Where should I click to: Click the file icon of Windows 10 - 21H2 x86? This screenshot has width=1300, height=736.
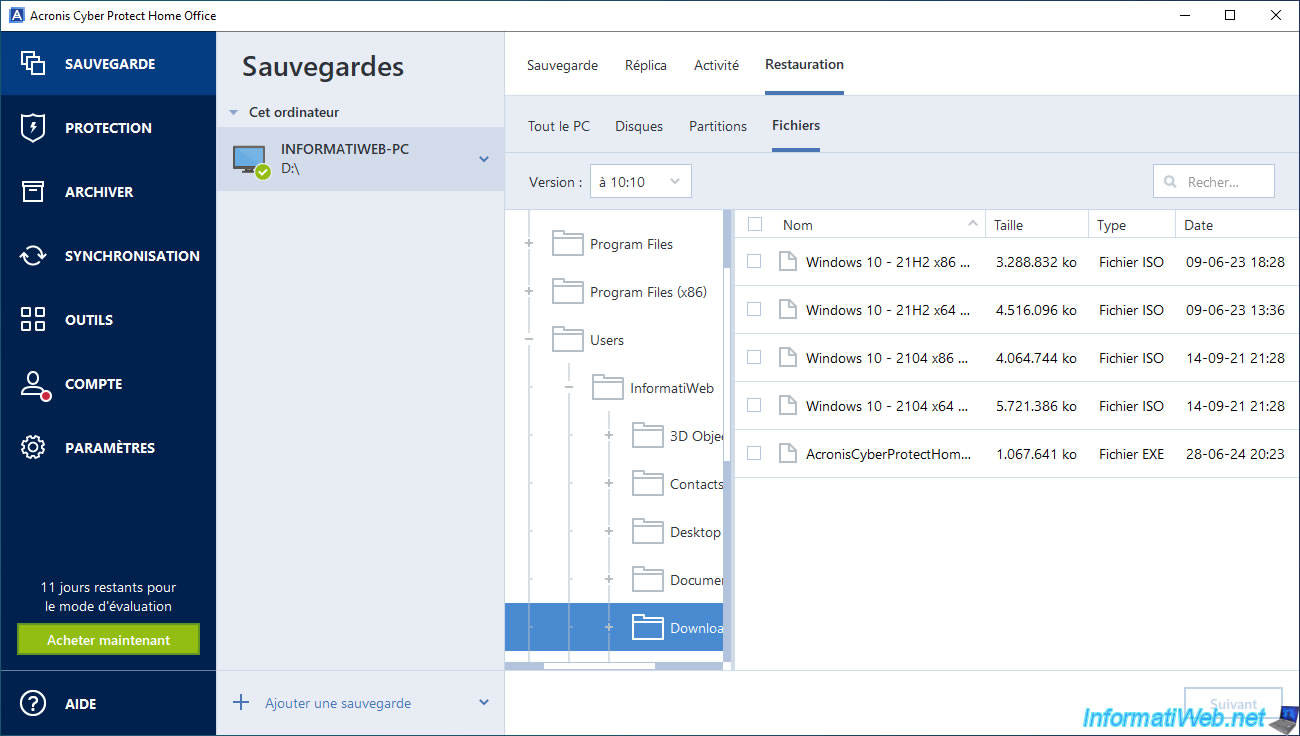[x=788, y=262]
